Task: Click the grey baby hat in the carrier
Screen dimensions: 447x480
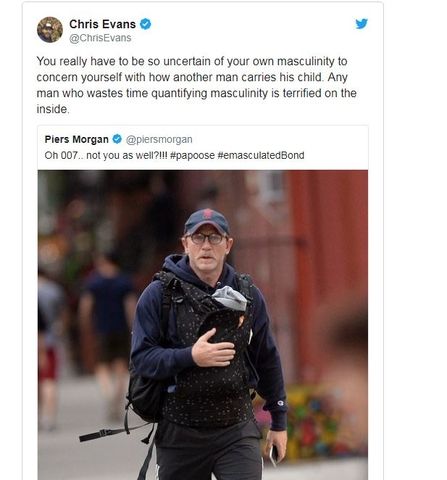Action: point(230,297)
